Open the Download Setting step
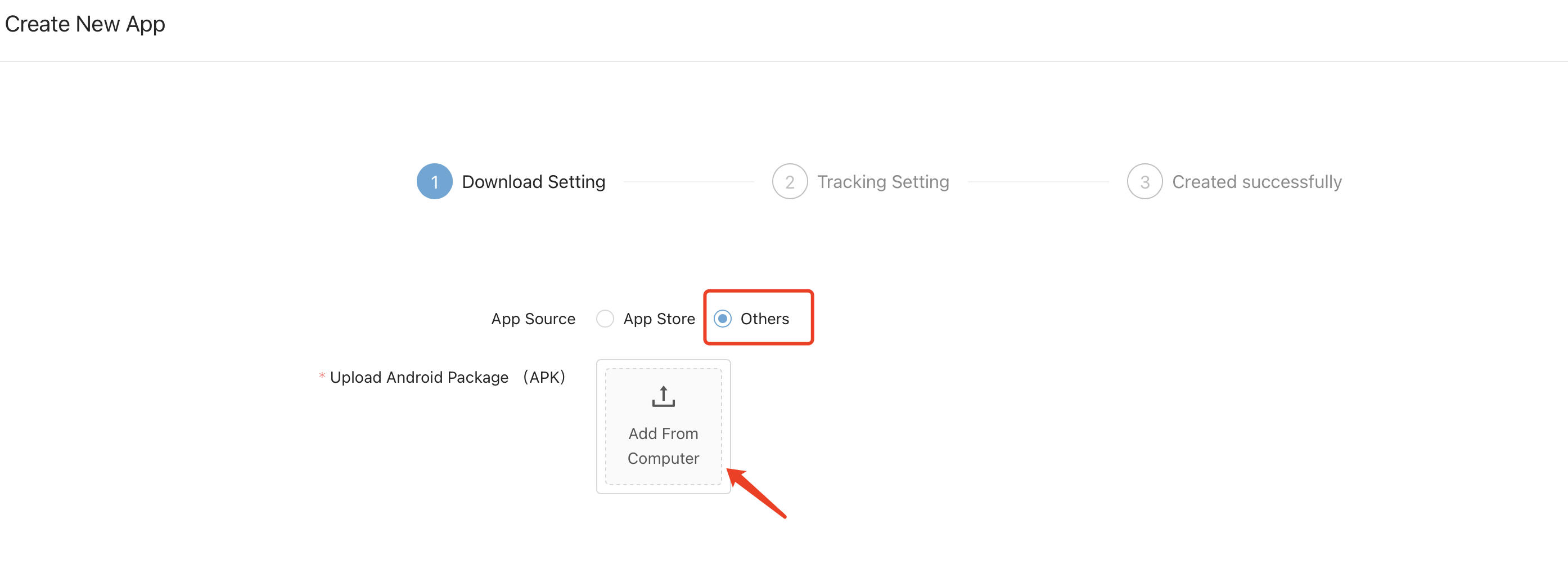Viewport: 1568px width, 564px height. click(533, 181)
